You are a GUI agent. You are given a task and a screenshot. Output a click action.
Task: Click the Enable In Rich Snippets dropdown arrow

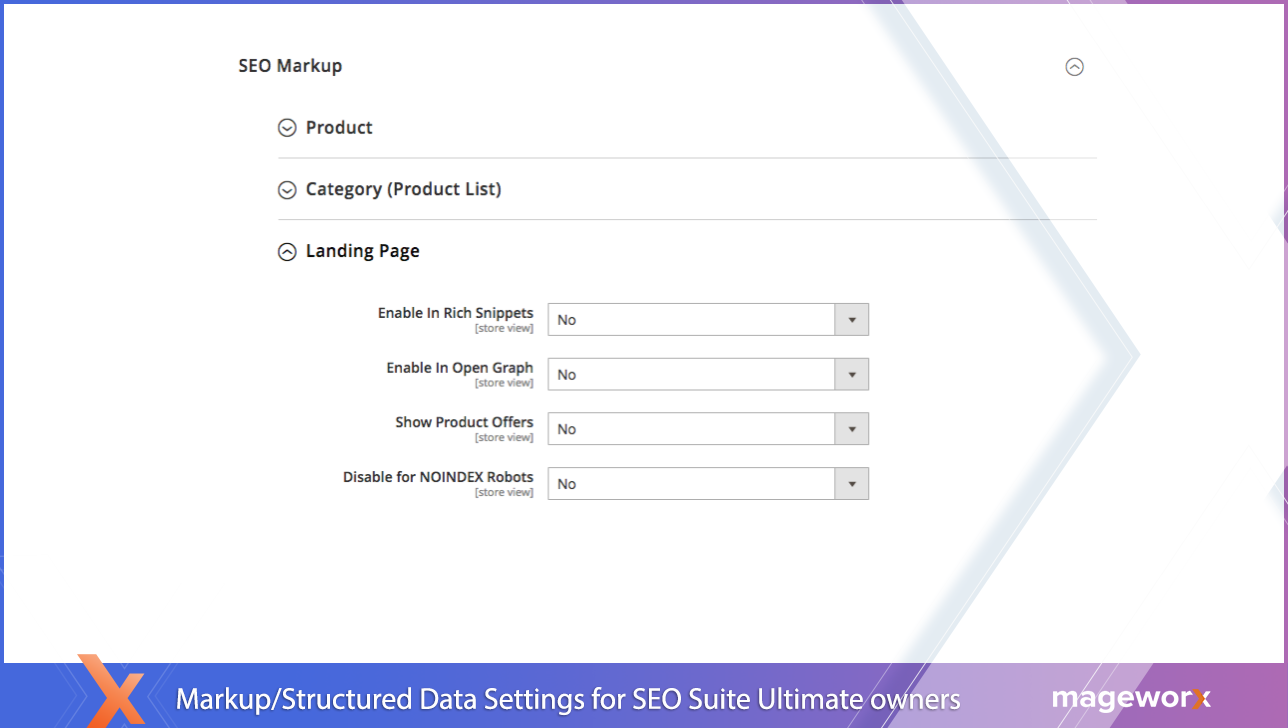tap(851, 320)
